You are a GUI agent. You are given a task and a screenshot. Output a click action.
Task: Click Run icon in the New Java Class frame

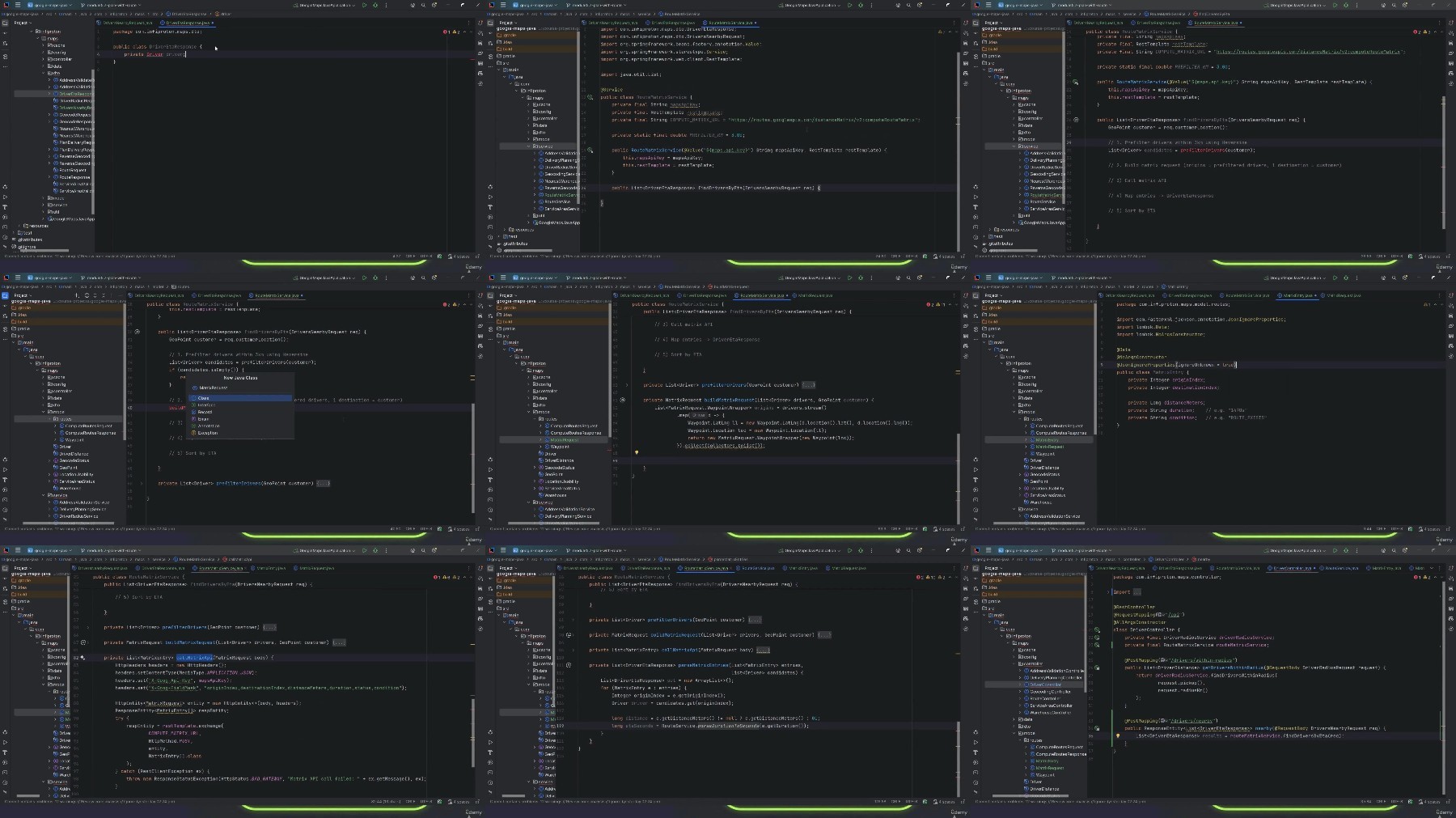[364, 278]
